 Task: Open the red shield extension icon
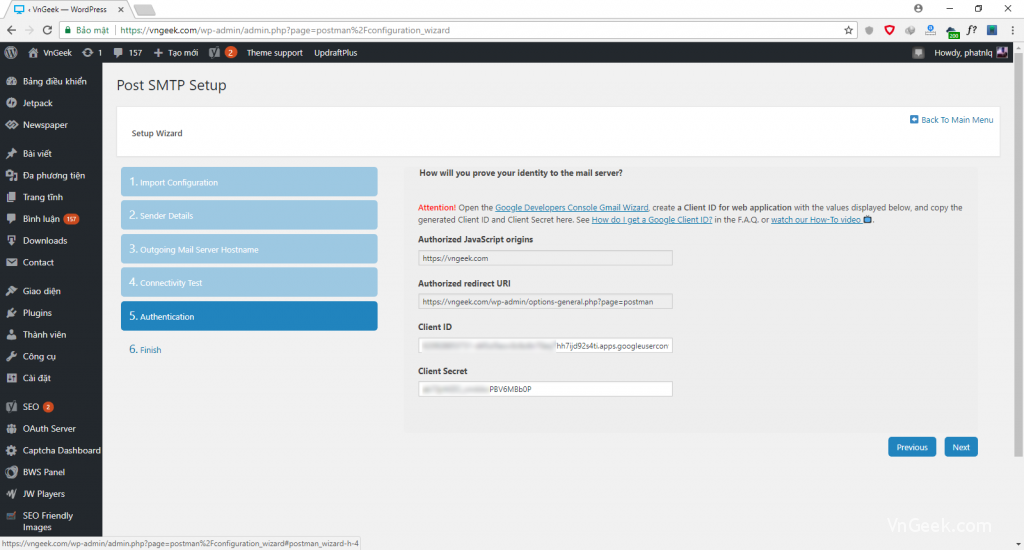click(x=889, y=30)
